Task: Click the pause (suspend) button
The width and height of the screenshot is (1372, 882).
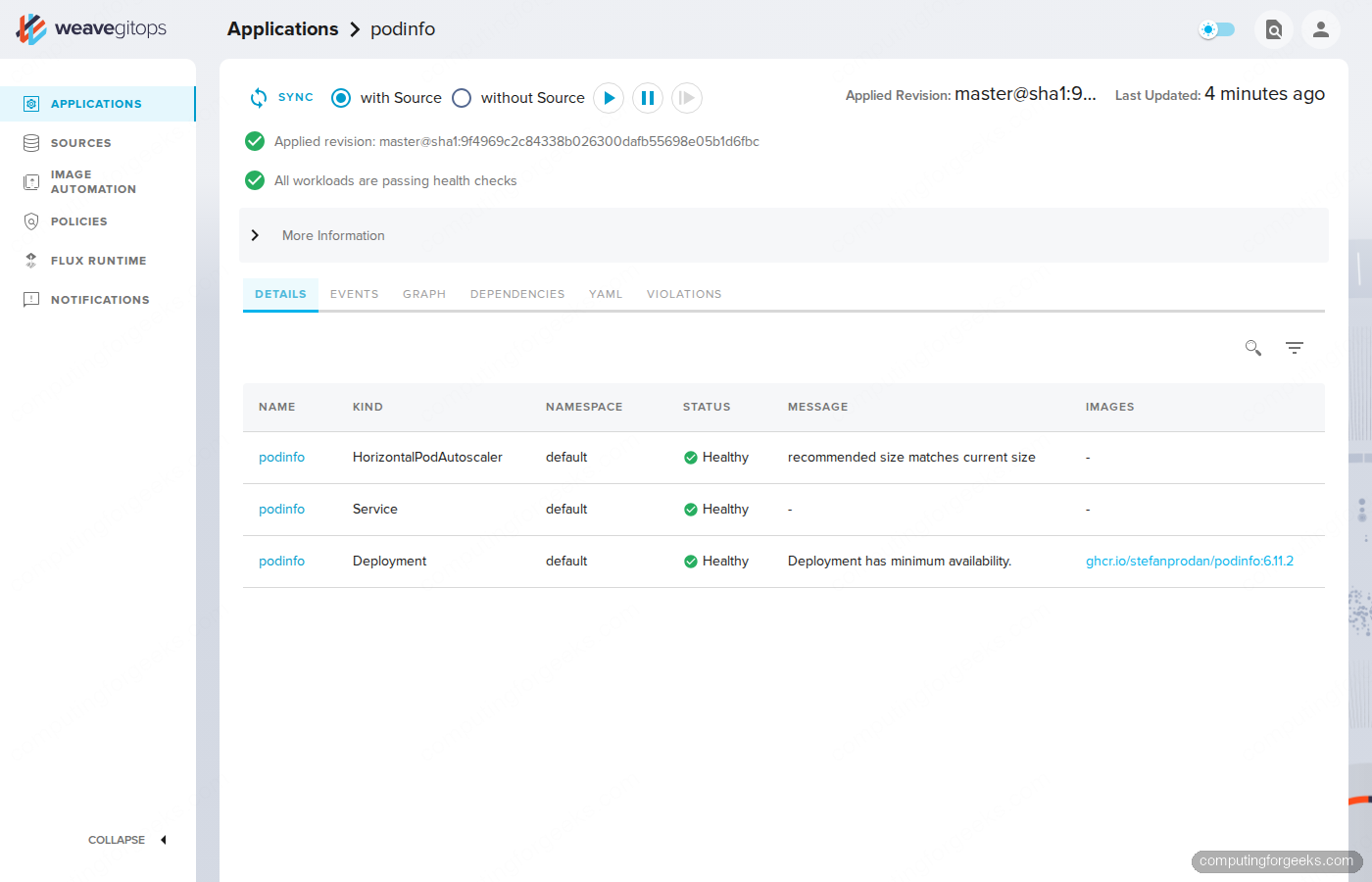Action: pyautogui.click(x=648, y=98)
